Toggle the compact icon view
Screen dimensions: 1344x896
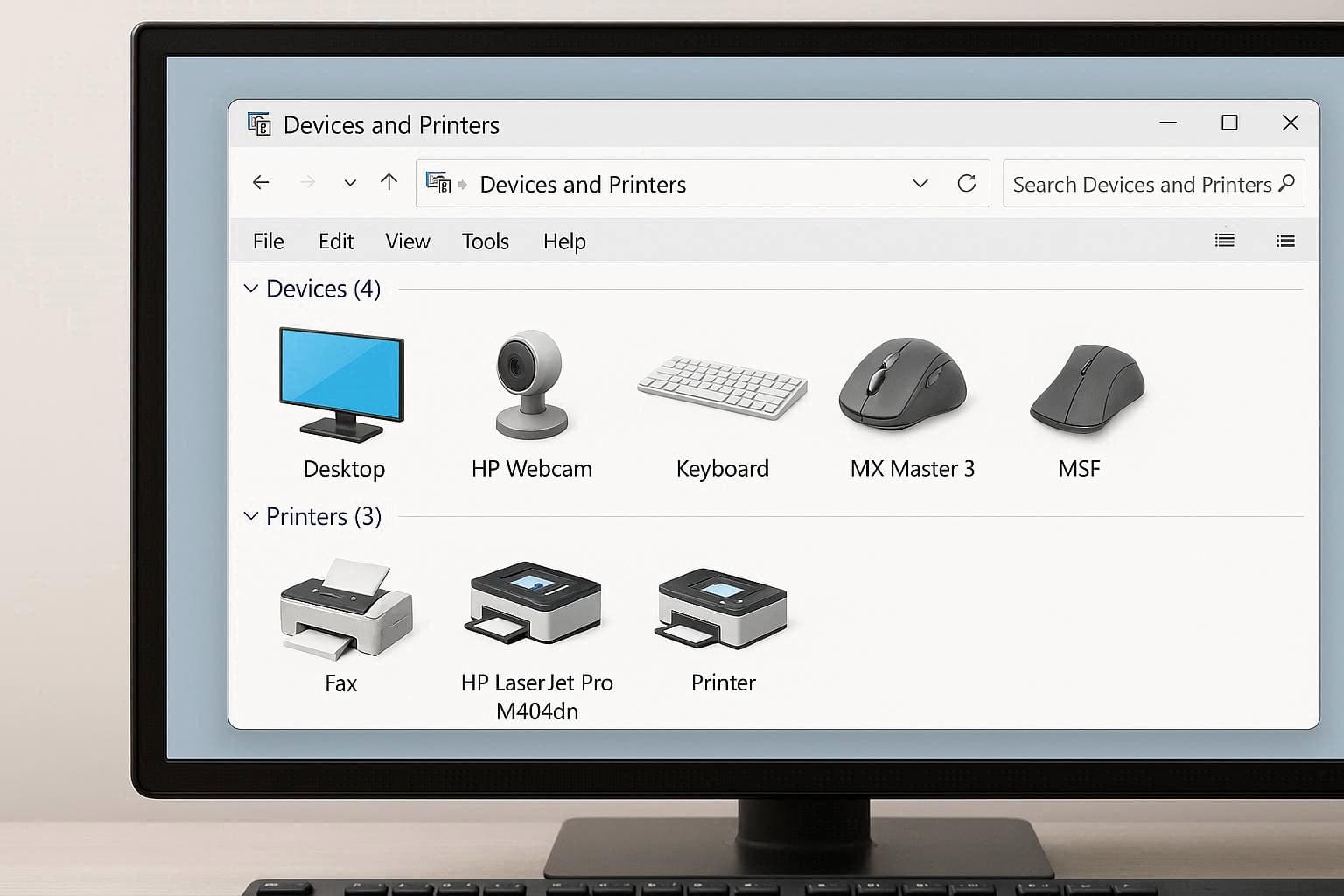point(1285,241)
